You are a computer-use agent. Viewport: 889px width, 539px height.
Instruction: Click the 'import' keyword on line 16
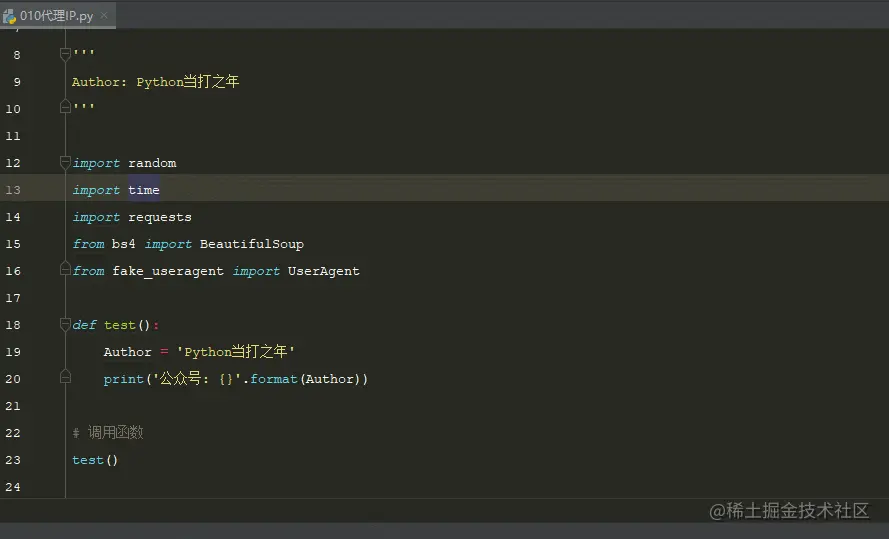256,271
